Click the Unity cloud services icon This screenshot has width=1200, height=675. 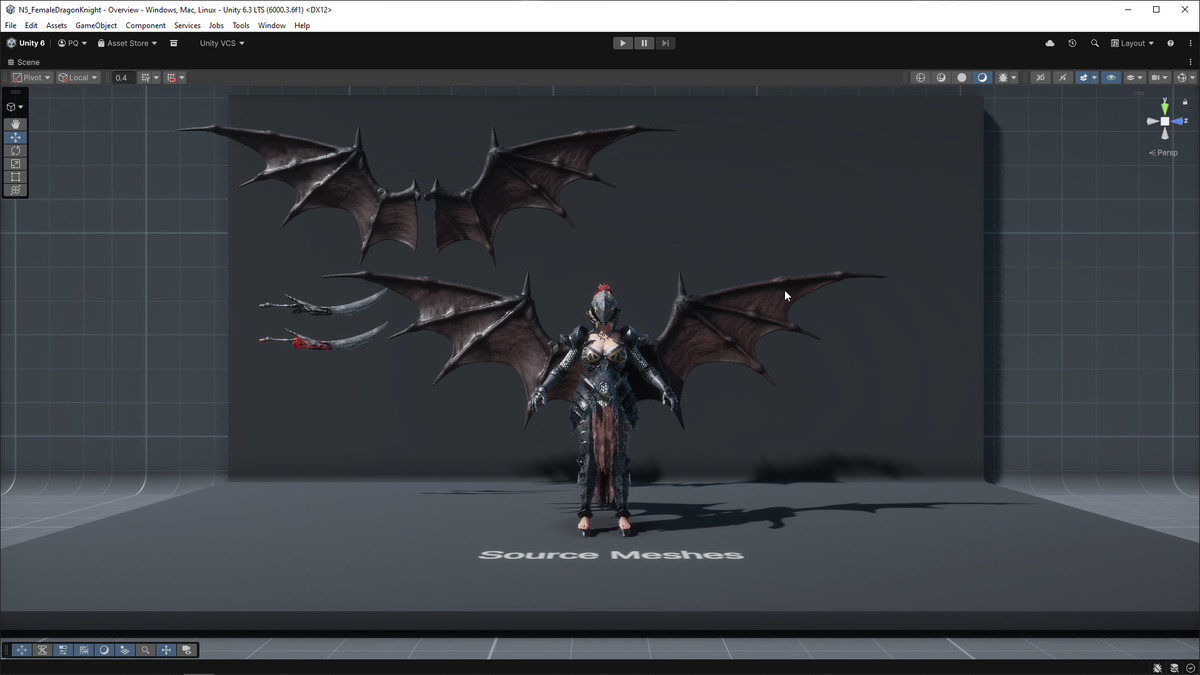pyautogui.click(x=1049, y=43)
